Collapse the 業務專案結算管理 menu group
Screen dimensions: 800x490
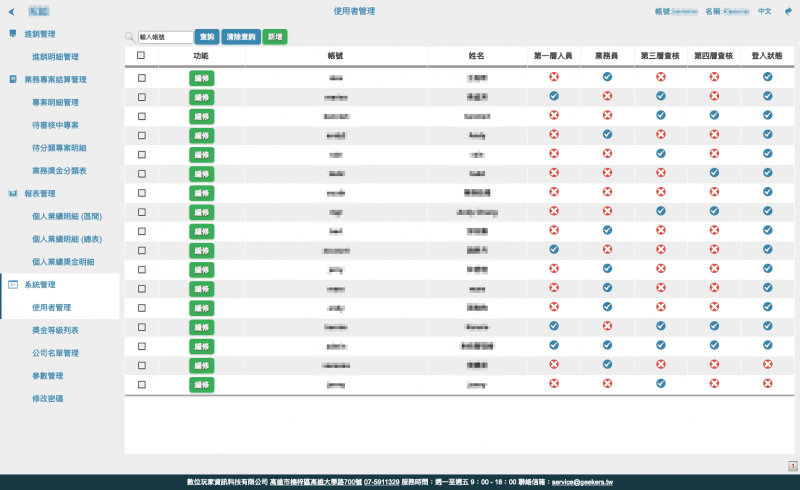55,79
